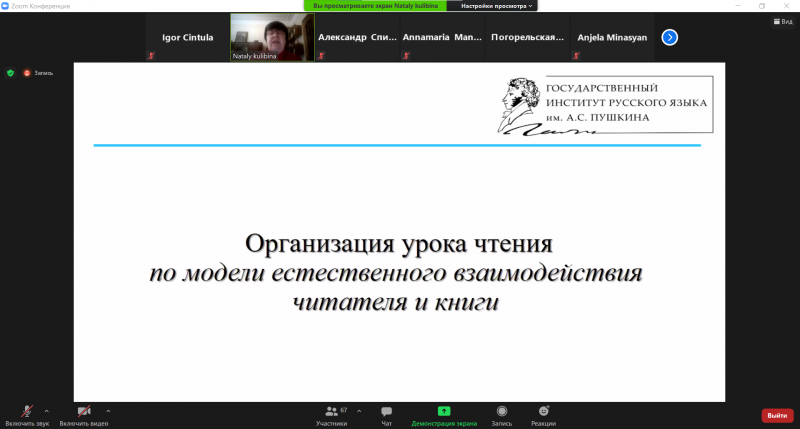Click the Anjela Minasyan participant tile

613,38
